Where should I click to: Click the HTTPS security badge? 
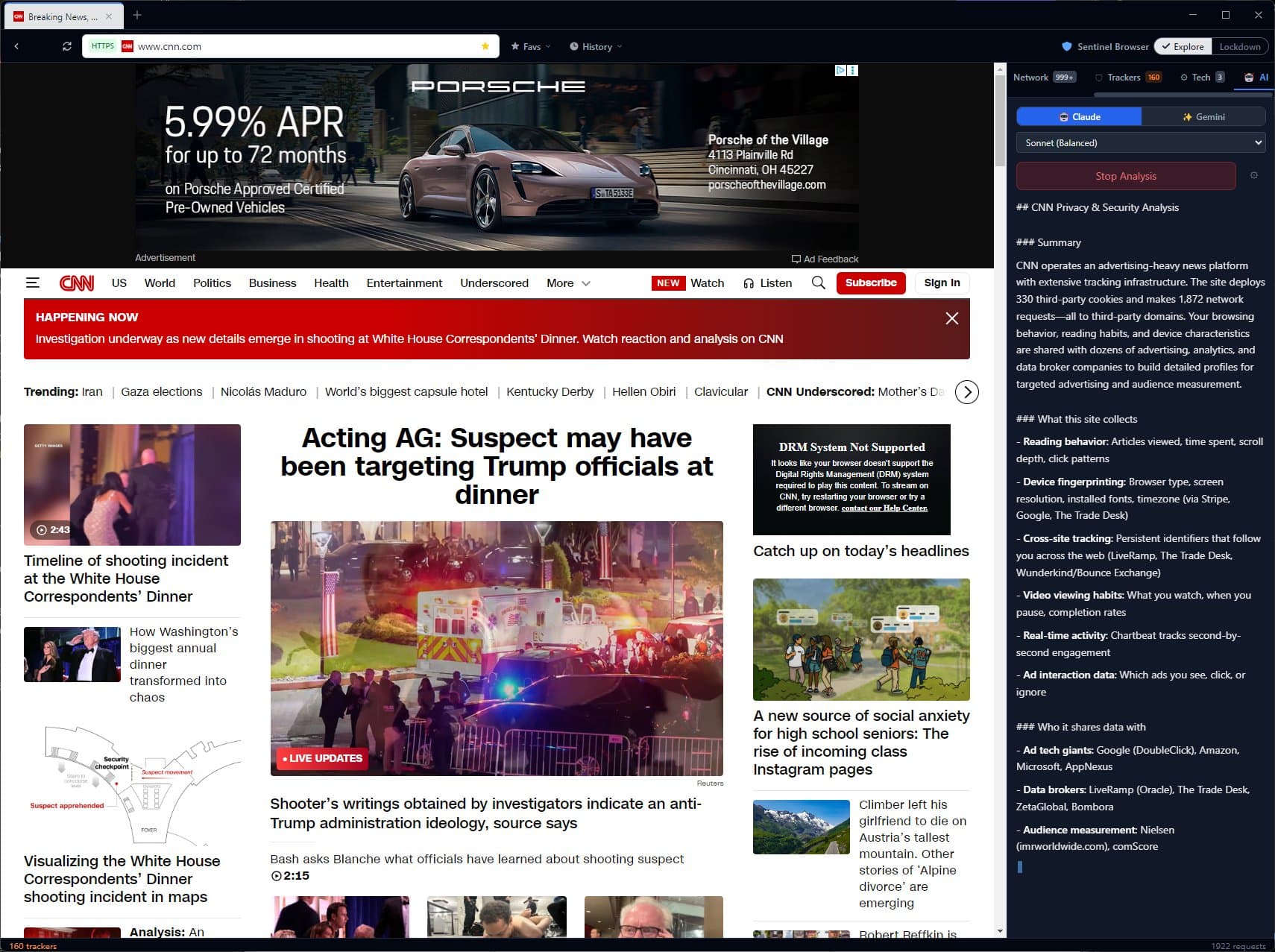[103, 46]
